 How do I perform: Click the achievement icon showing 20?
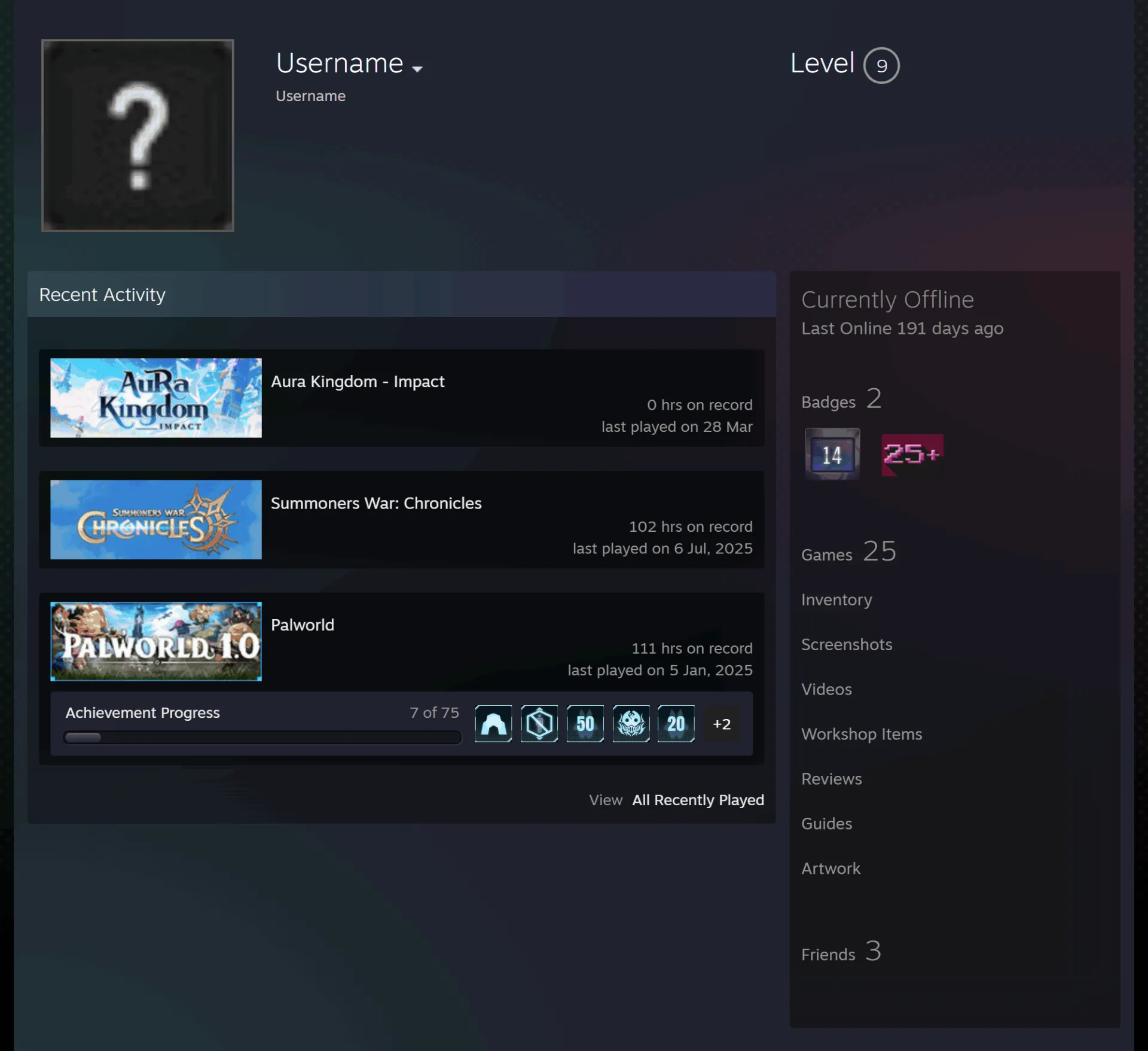click(x=676, y=724)
